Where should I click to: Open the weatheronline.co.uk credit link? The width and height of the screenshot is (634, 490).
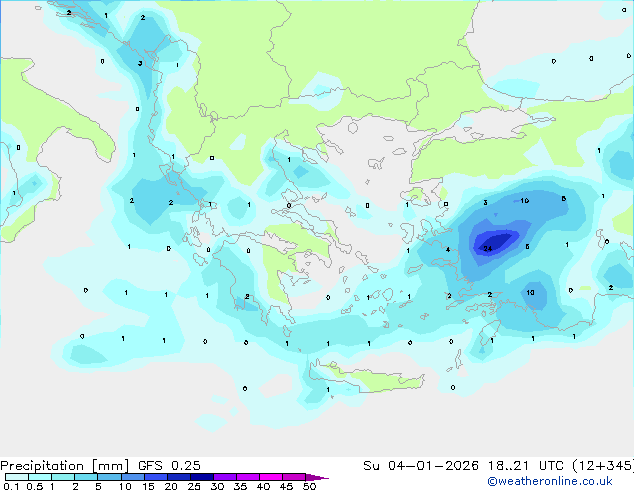[x=550, y=481]
